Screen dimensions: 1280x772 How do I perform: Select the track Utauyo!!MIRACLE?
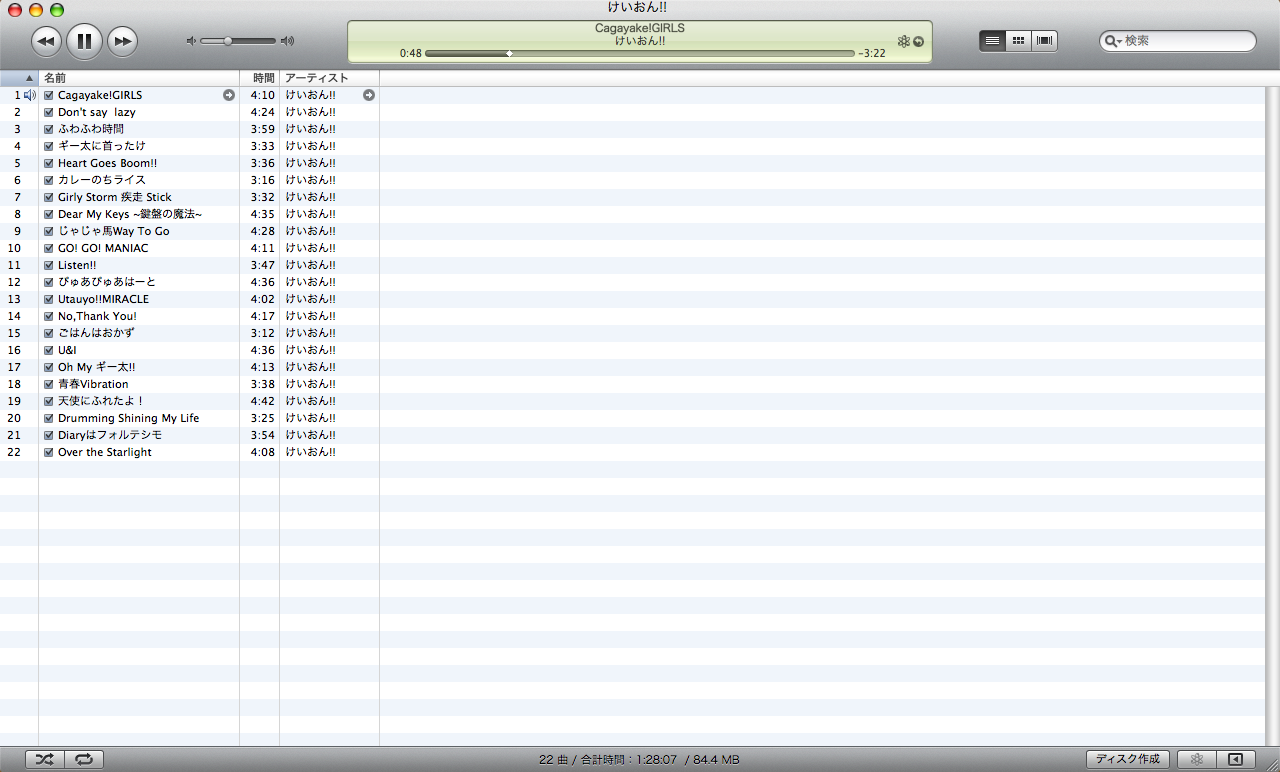click(103, 299)
